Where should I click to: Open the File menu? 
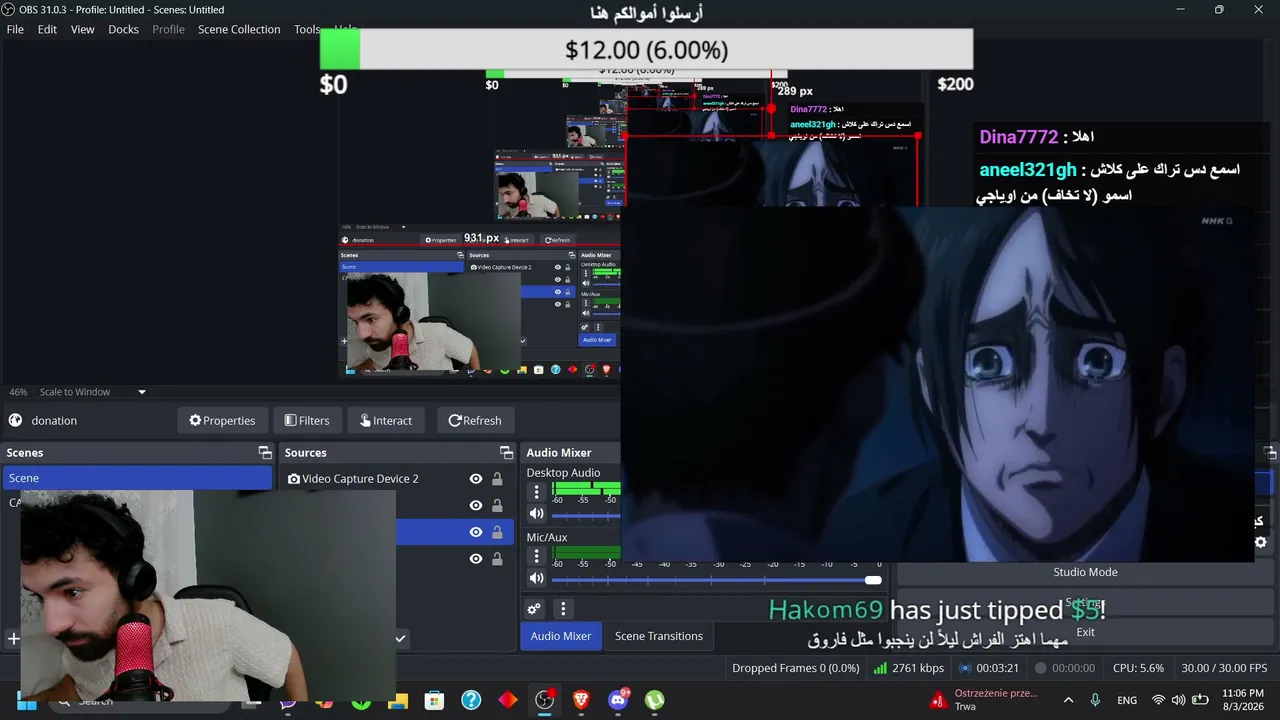15,29
